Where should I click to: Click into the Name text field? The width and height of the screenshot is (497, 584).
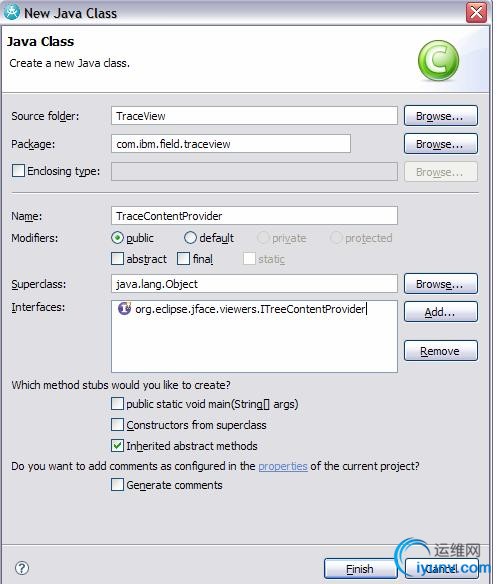(x=254, y=216)
